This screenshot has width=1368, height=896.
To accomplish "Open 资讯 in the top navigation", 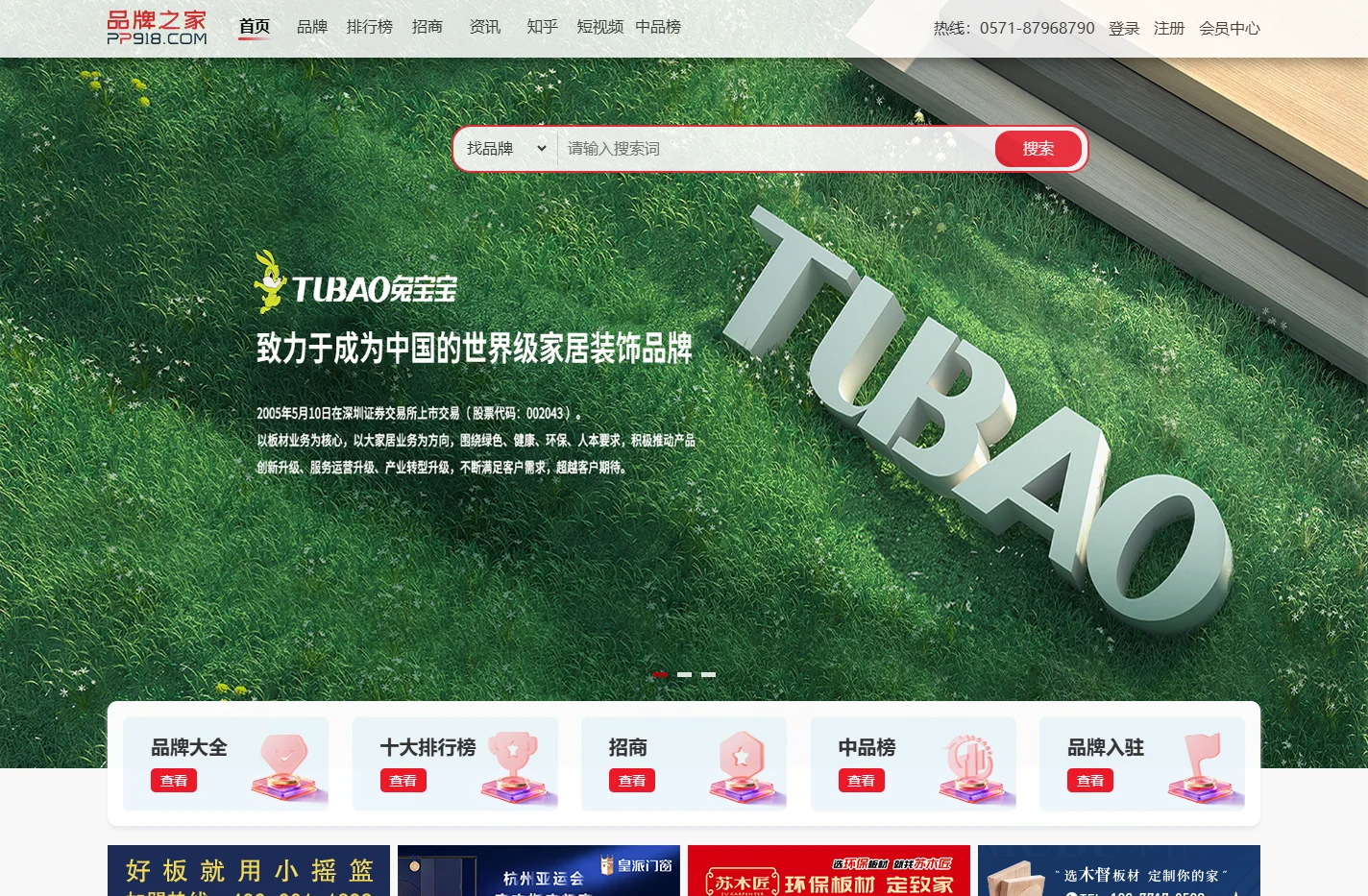I will pos(485,27).
